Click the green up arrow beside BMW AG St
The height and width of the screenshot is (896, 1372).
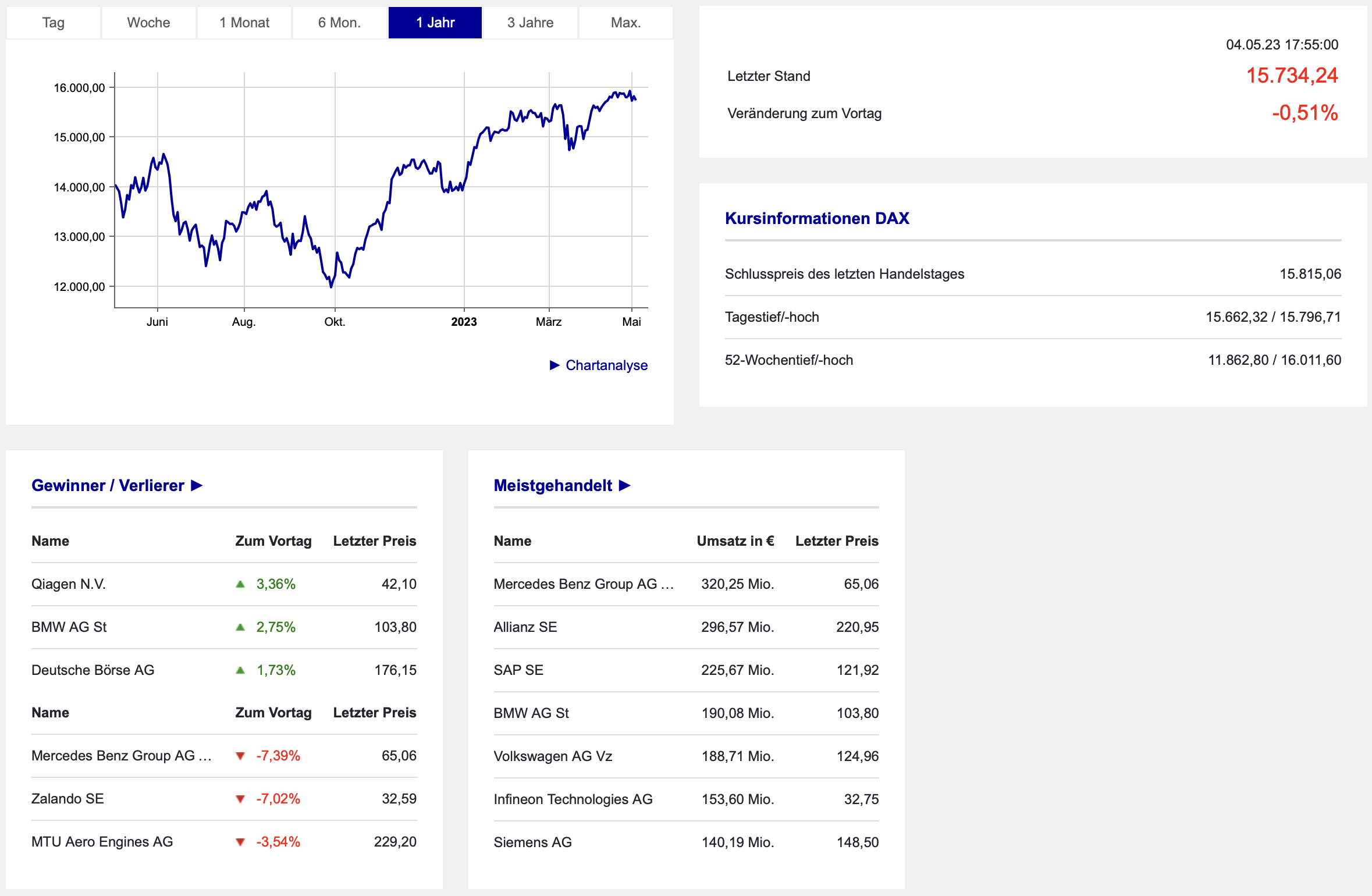pos(240,627)
